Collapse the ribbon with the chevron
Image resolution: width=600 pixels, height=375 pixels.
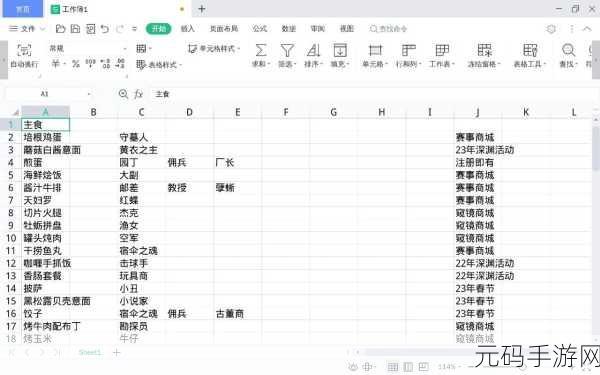tap(587, 29)
